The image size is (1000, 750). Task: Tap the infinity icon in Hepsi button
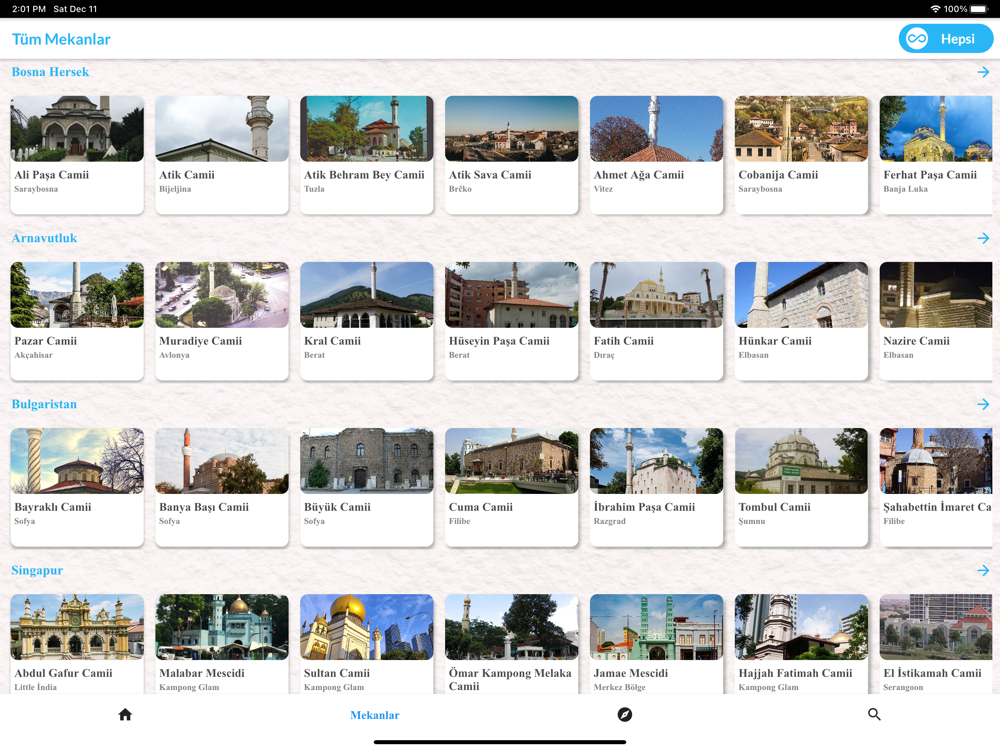tap(917, 39)
